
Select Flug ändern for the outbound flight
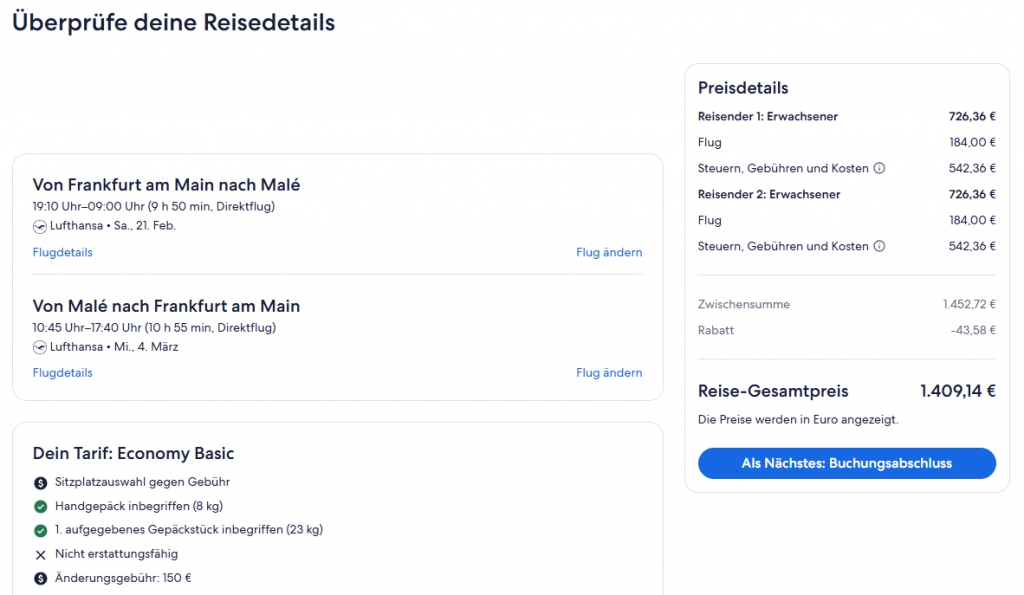[609, 253]
